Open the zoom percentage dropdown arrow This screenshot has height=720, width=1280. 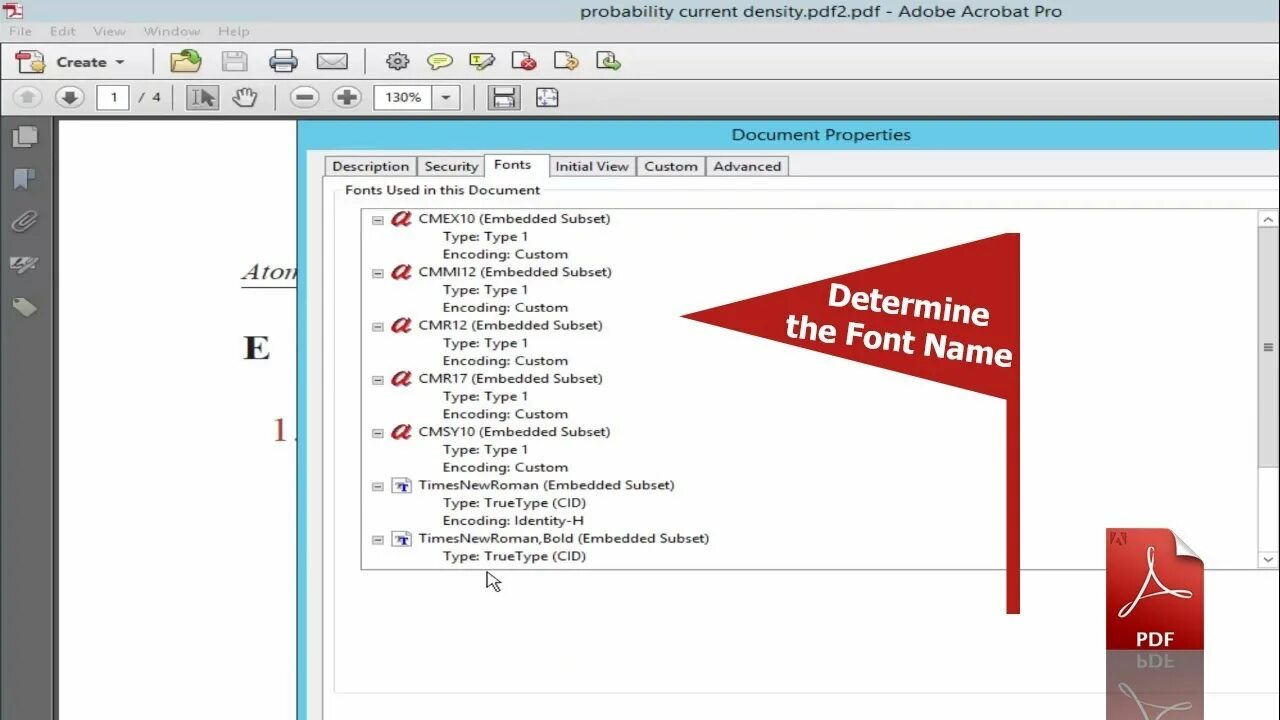[x=445, y=97]
